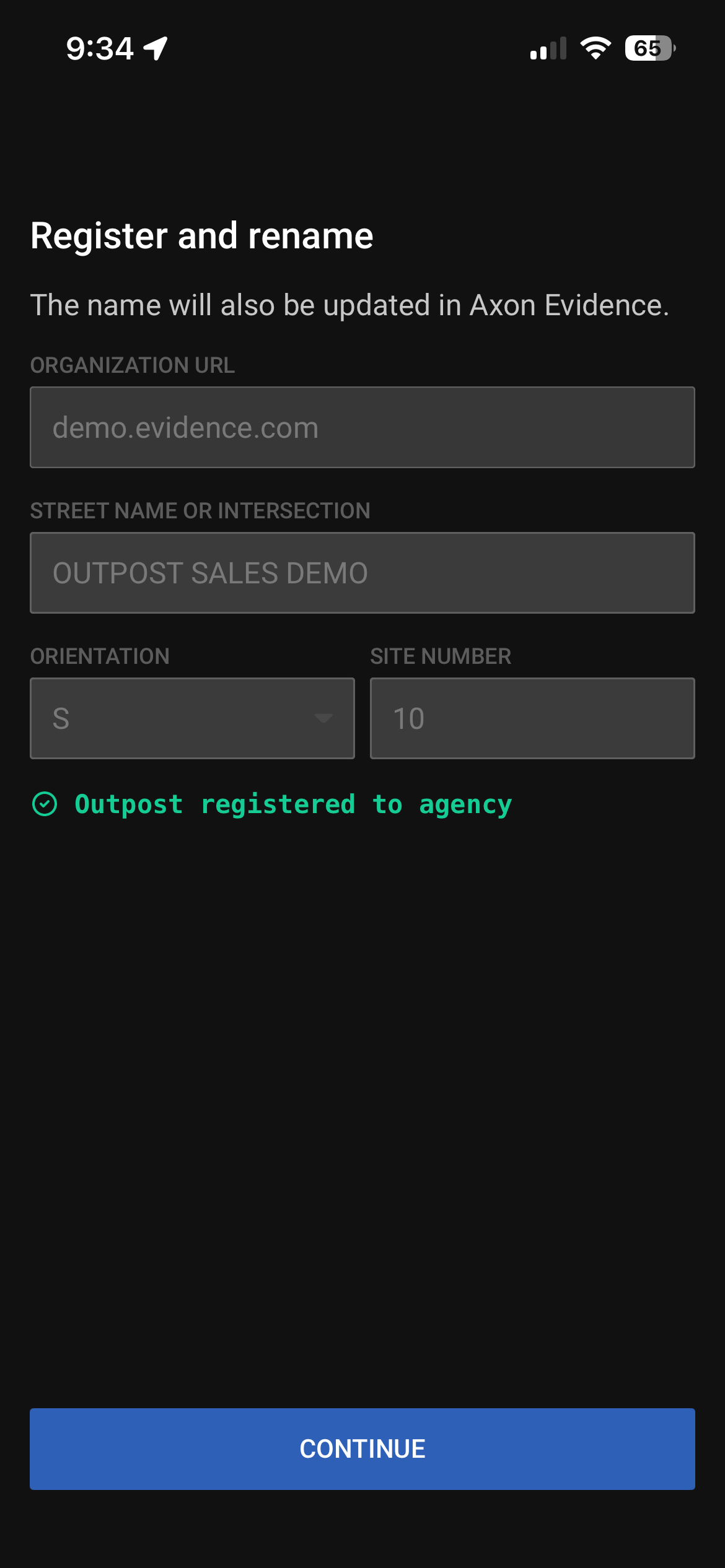Click the Register and rename heading
Viewport: 725px width, 1568px height.
point(202,236)
